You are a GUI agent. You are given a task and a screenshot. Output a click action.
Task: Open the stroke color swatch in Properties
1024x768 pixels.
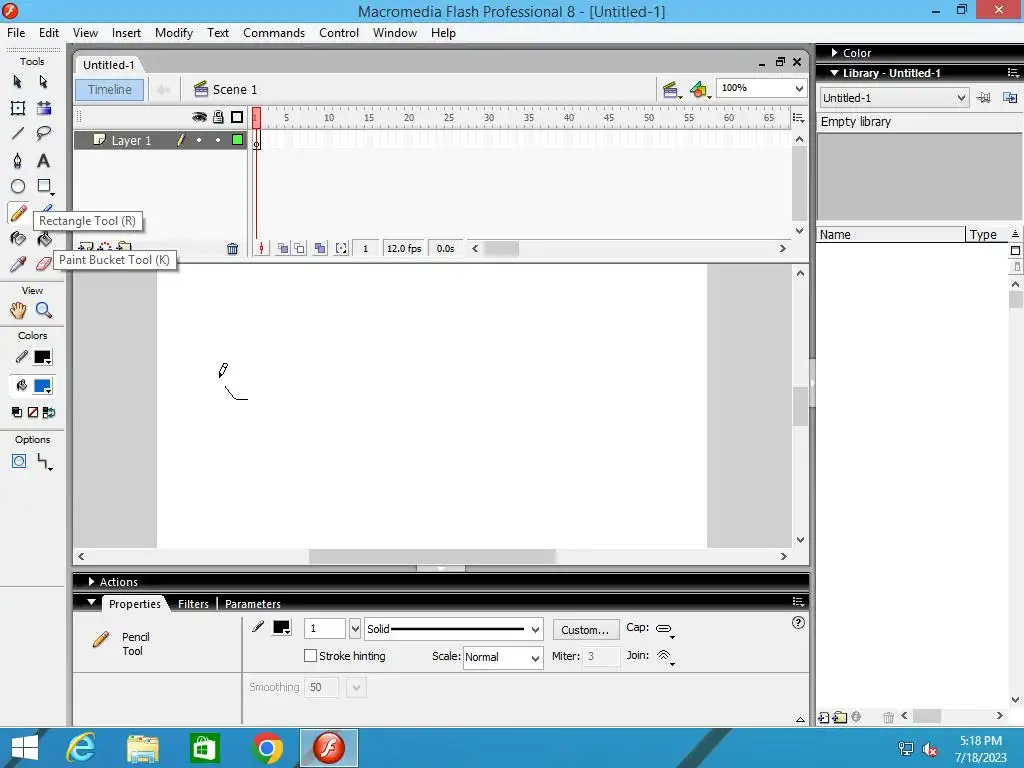pyautogui.click(x=281, y=628)
